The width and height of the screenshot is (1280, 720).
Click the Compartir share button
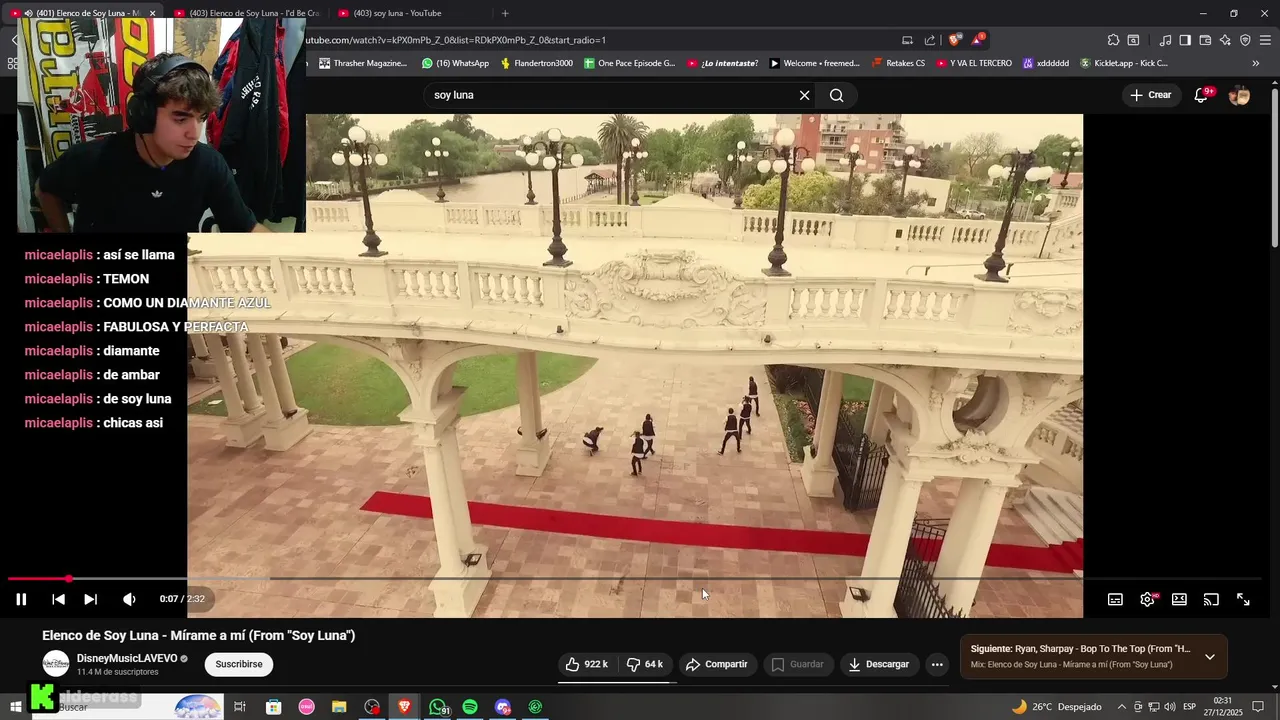(716, 664)
